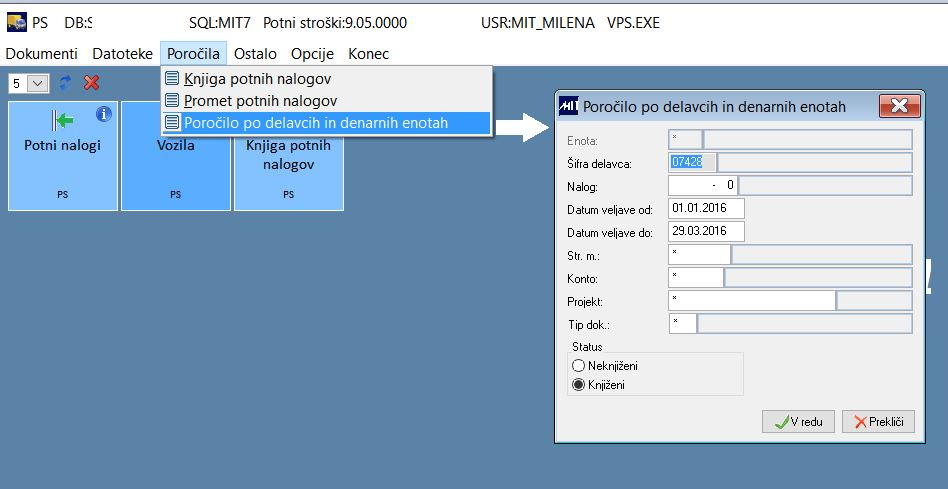
Task: Click the MIT logo icon in dialog title
Action: (568, 106)
